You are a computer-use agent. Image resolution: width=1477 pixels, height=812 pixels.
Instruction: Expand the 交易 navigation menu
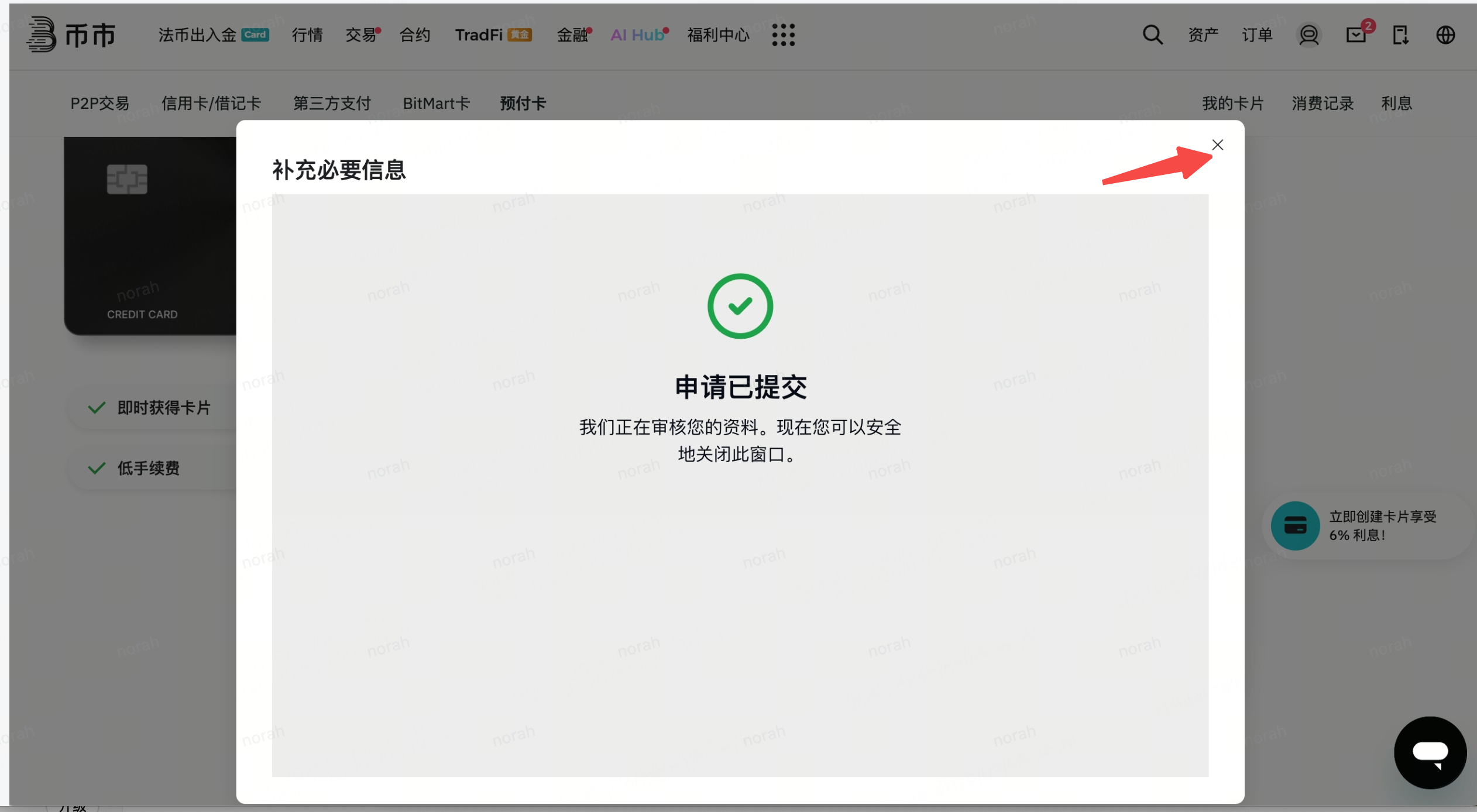(x=360, y=35)
